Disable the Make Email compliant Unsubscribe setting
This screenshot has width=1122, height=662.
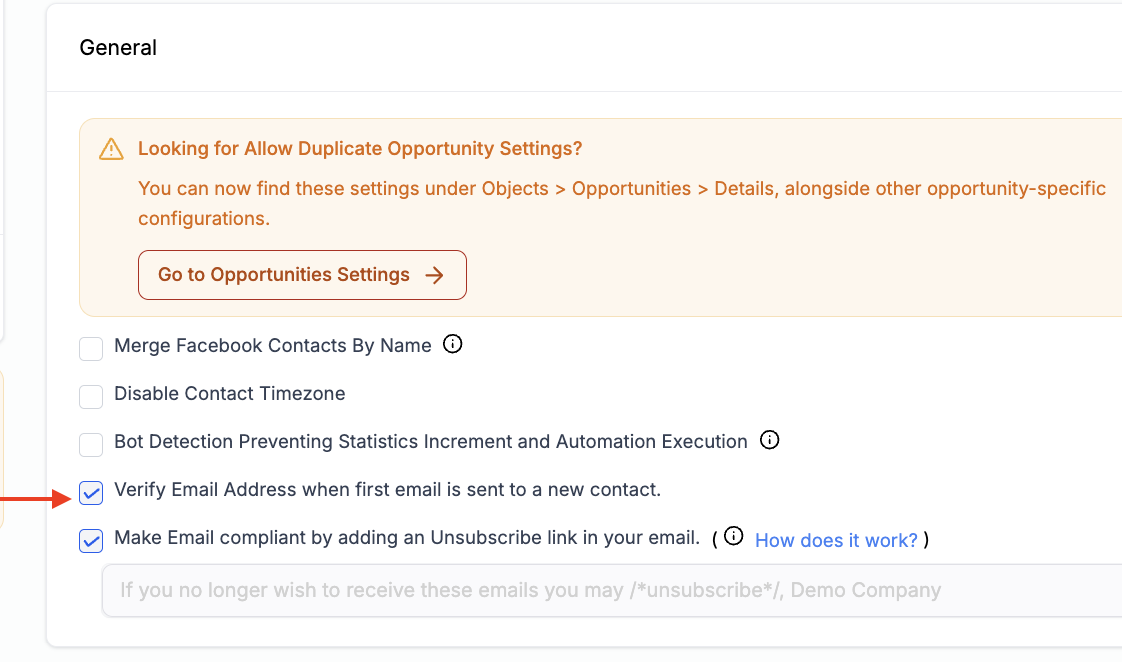click(90, 540)
